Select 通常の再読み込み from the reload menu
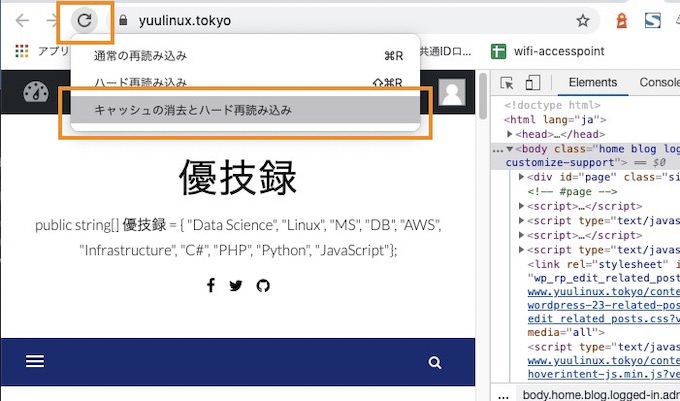Image resolution: width=680 pixels, height=401 pixels. 245,55
